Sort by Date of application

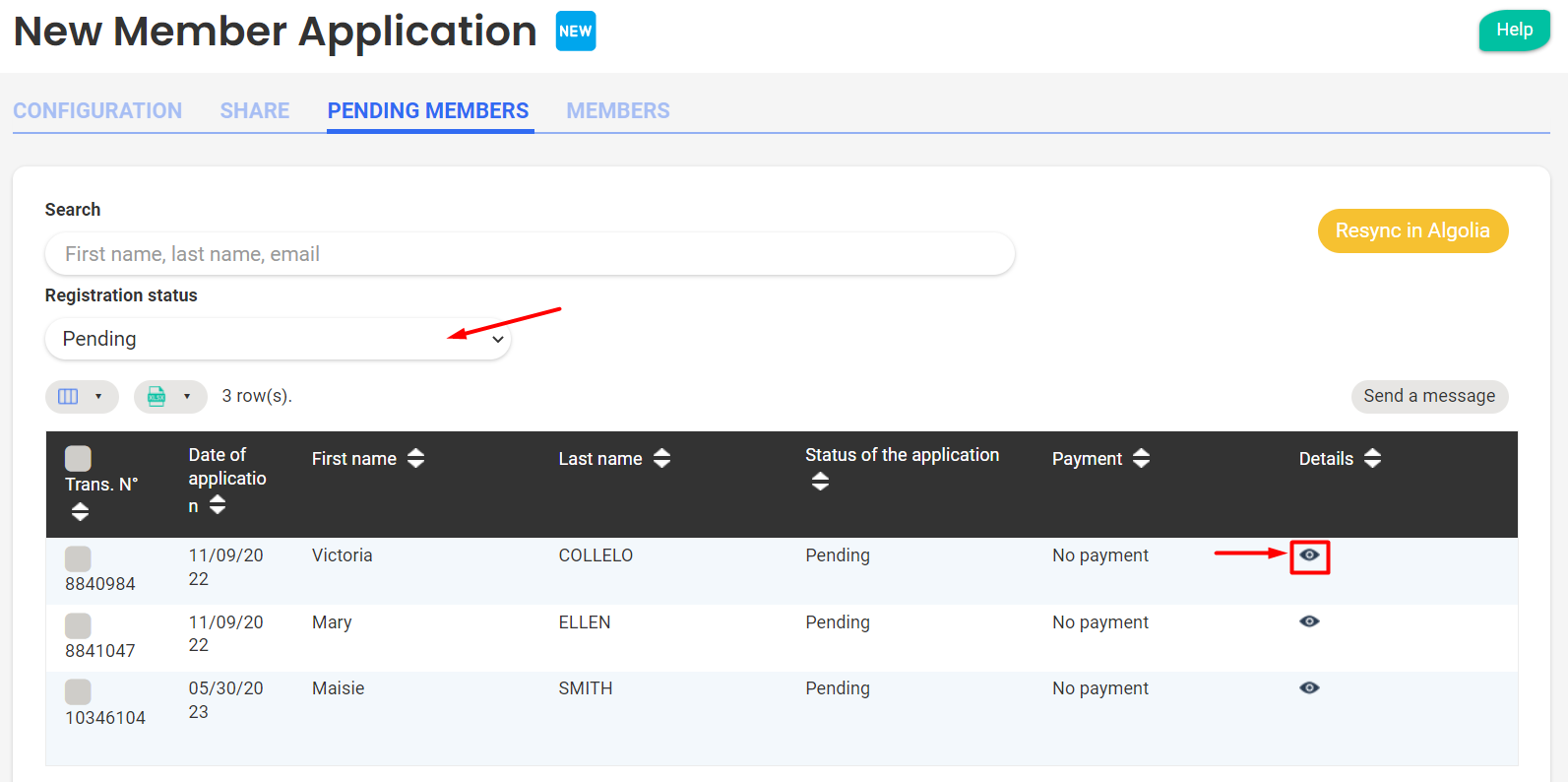coord(218,505)
